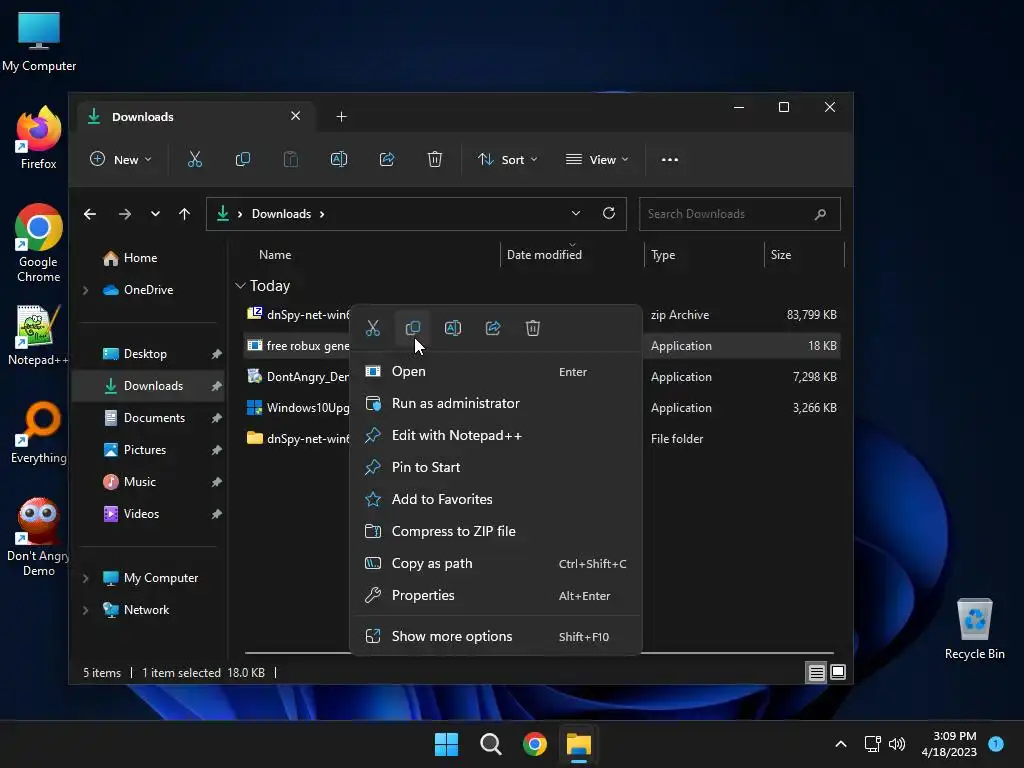1024x768 pixels.
Task: Click the Share icon in Explorer toolbar
Action: [x=387, y=159]
